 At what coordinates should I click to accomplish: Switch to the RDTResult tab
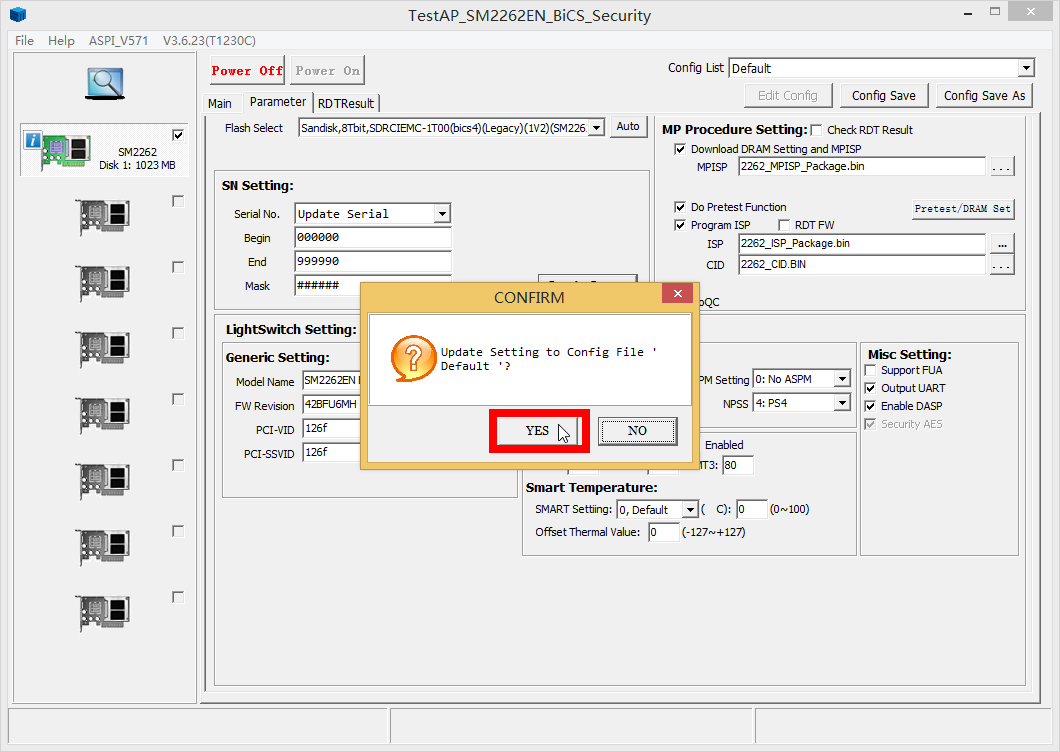click(346, 103)
